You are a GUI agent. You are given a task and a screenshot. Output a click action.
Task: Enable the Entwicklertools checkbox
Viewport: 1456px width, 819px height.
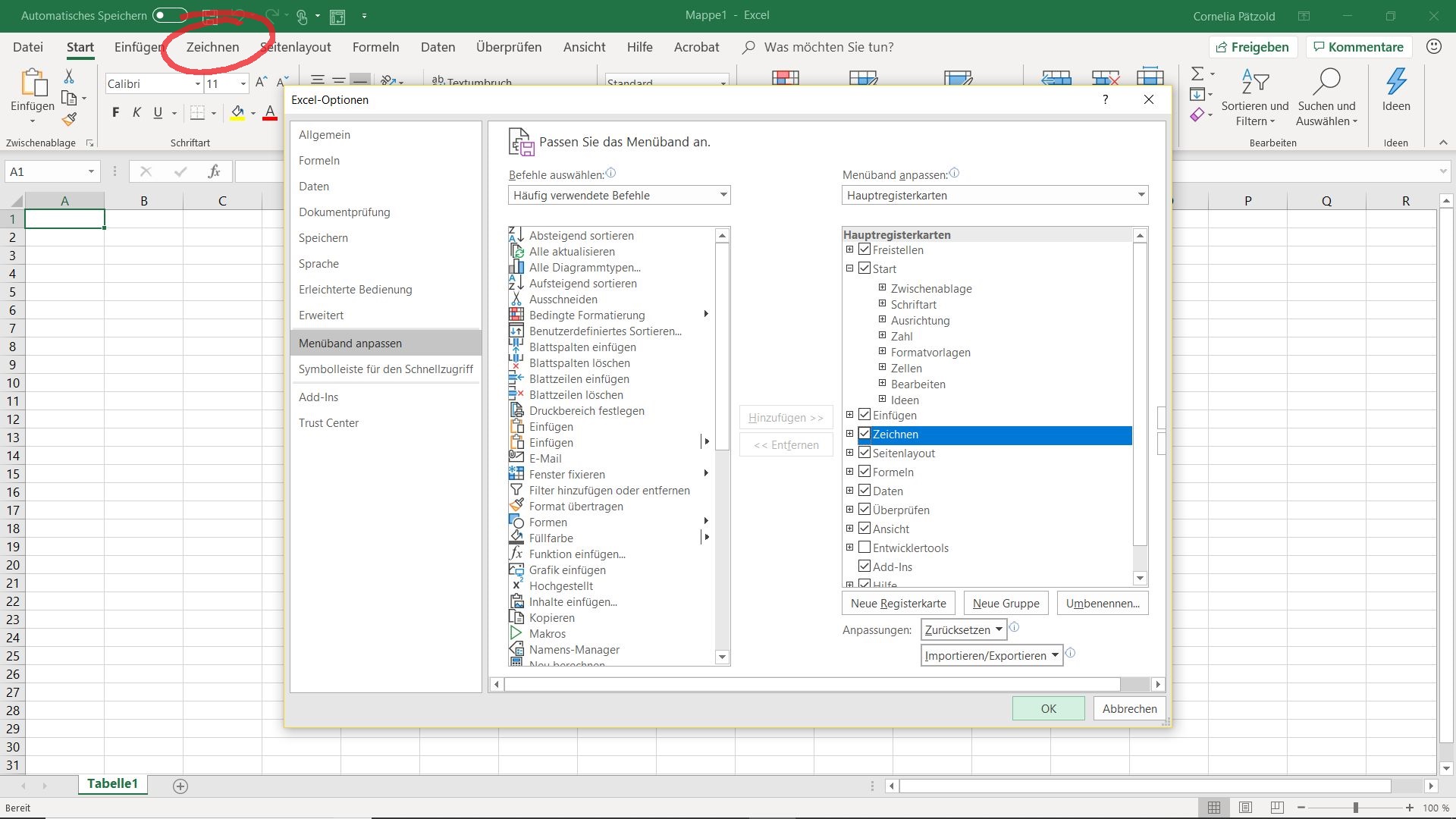pyautogui.click(x=865, y=548)
